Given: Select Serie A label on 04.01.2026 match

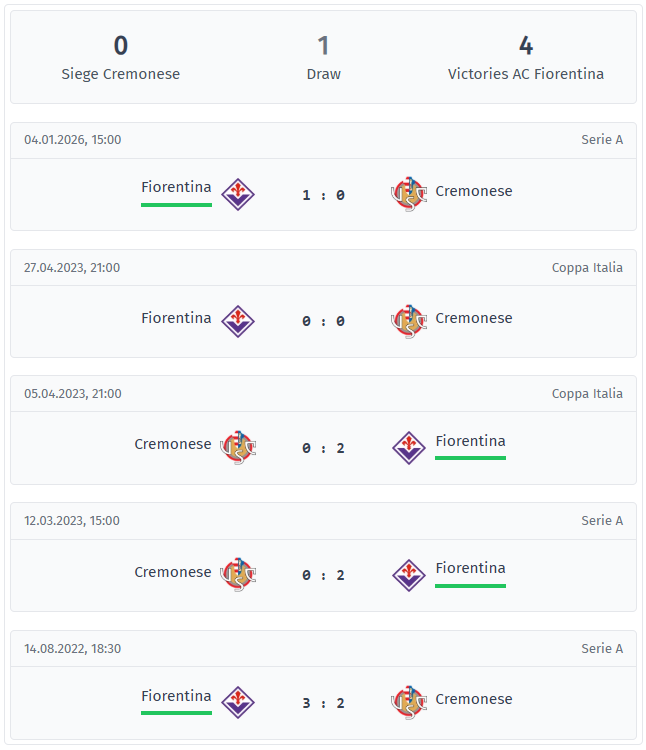Looking at the screenshot, I should pyautogui.click(x=602, y=140).
